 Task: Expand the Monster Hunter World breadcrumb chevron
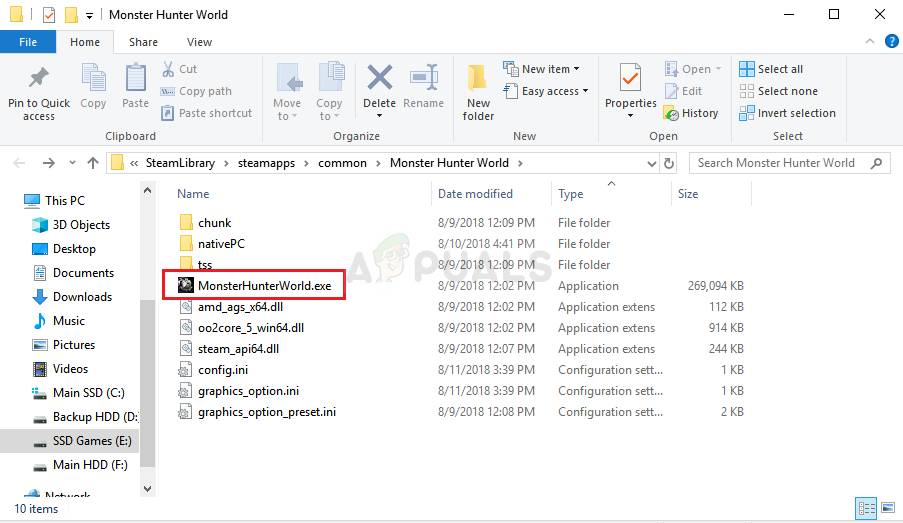point(520,164)
